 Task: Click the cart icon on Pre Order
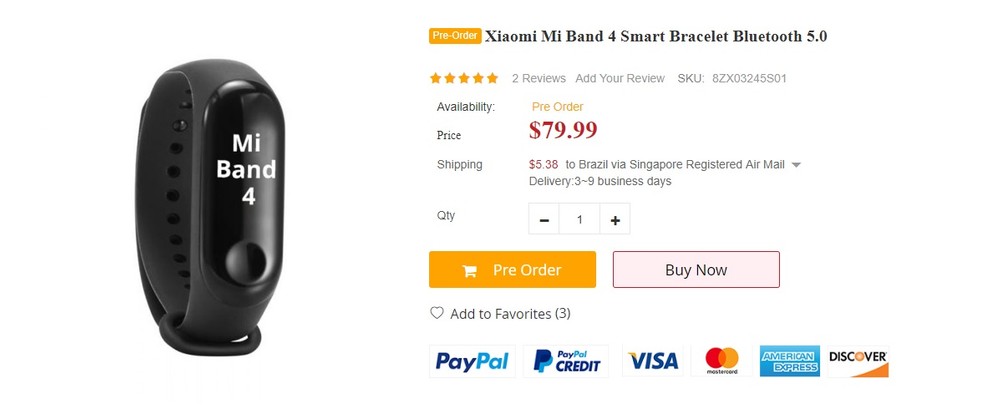click(469, 271)
